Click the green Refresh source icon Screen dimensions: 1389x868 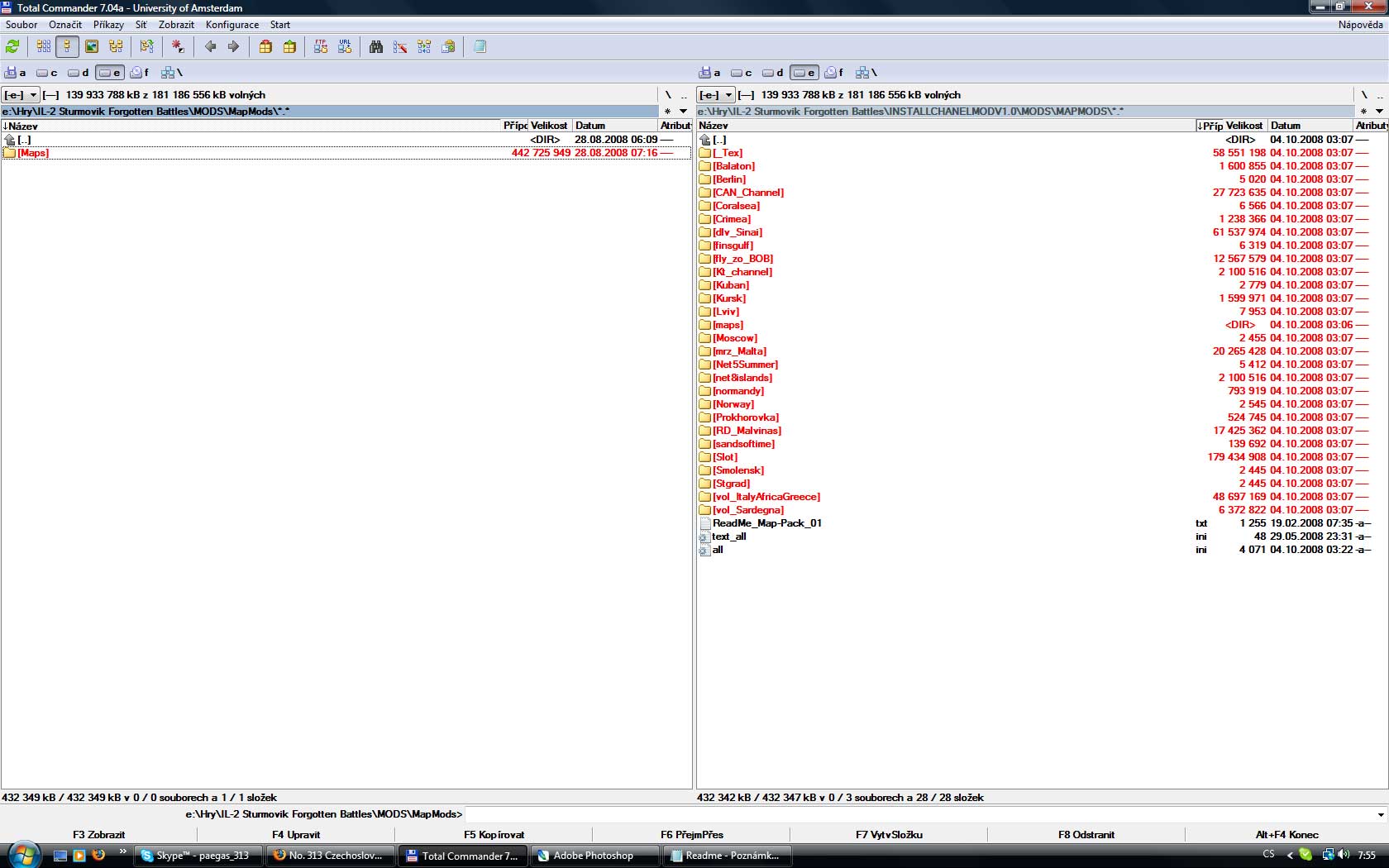coord(12,47)
